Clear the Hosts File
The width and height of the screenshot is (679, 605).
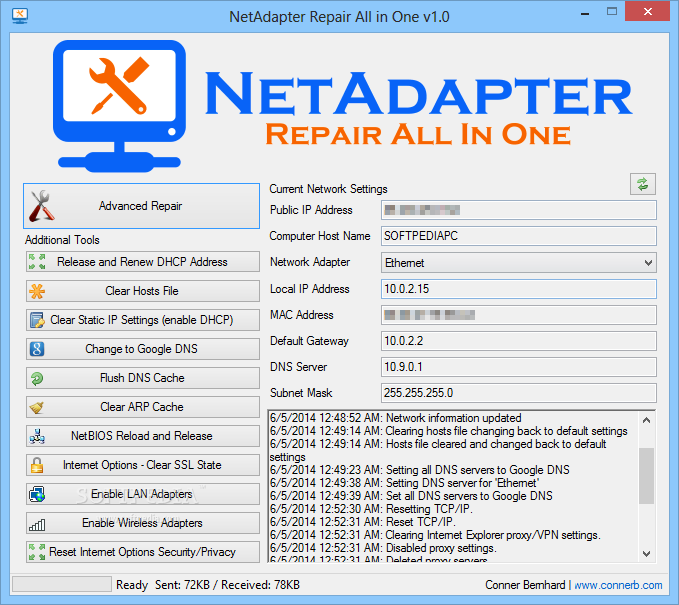point(143,291)
